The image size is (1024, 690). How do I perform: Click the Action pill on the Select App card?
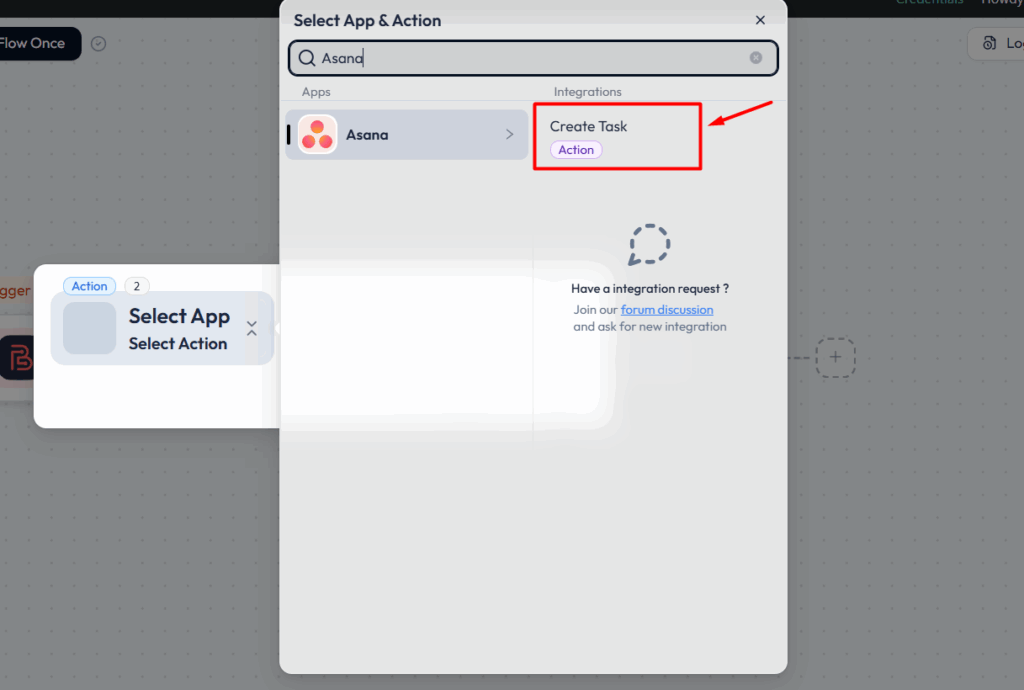(89, 286)
